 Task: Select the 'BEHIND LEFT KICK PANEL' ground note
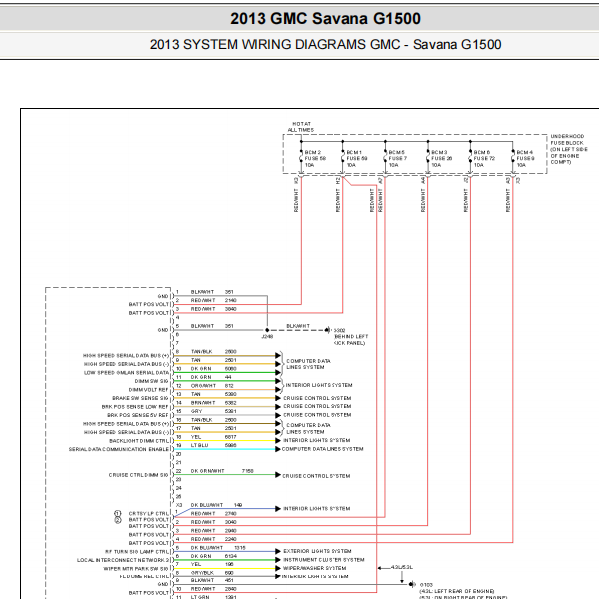[x=351, y=340]
